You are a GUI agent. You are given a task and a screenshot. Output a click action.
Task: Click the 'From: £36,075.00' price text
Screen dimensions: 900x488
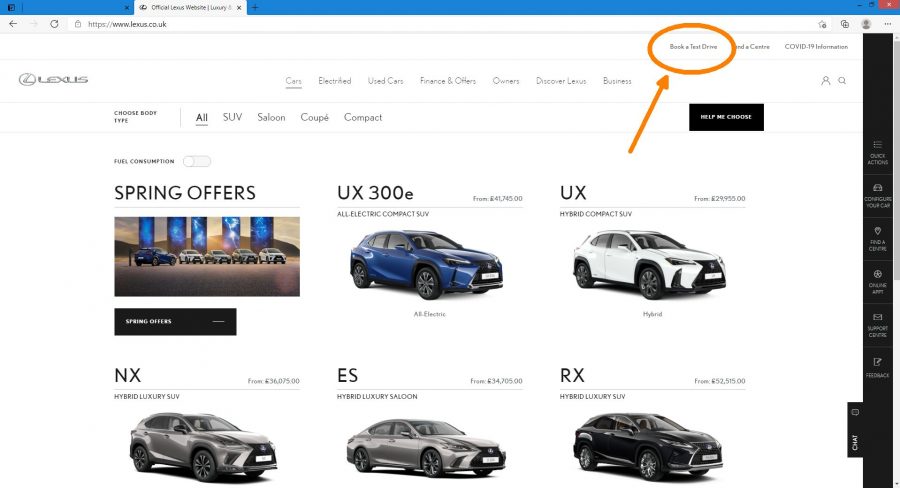[x=274, y=381]
